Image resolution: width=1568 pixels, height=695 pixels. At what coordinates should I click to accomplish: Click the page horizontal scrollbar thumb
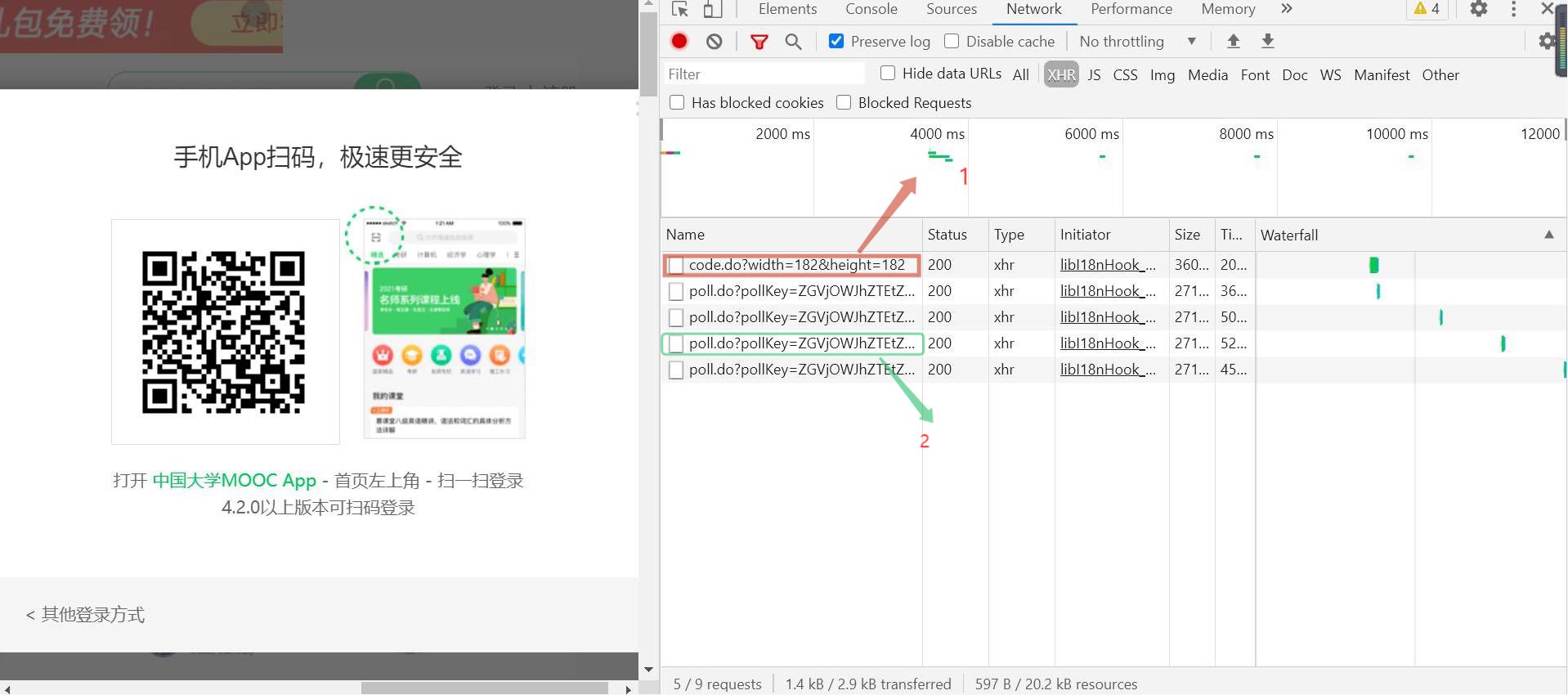[x=485, y=688]
